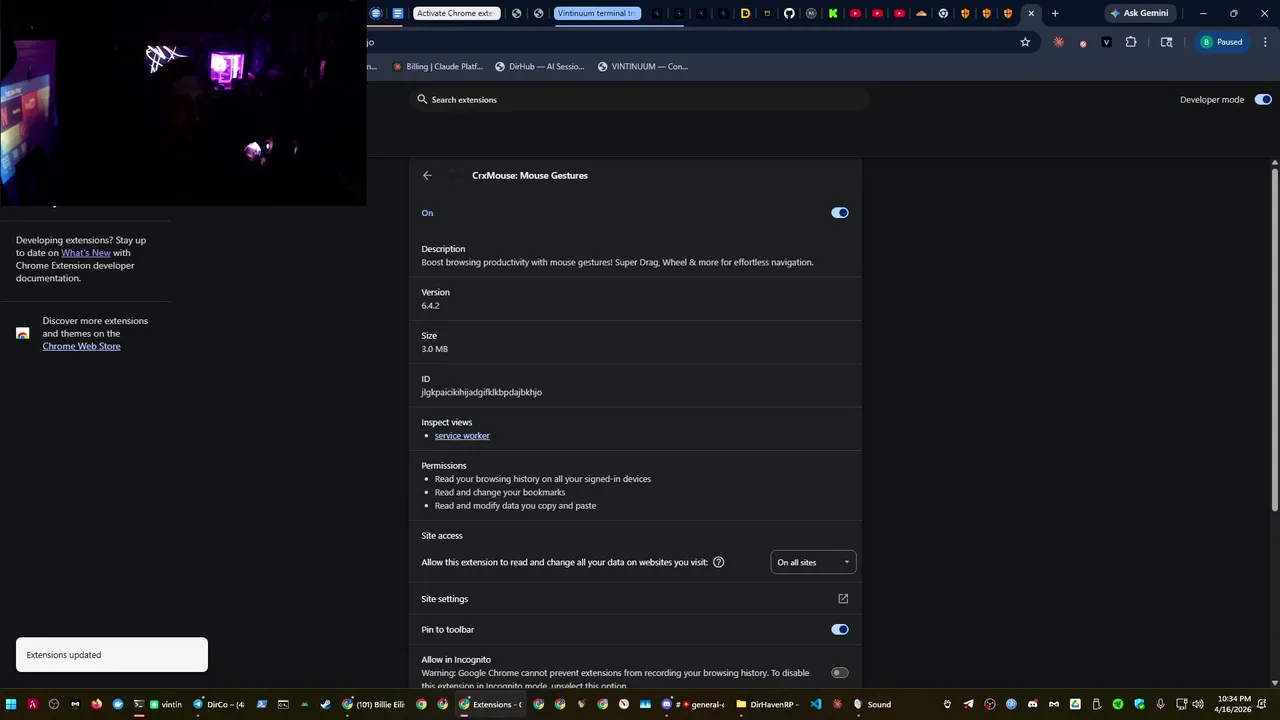The image size is (1280, 720).
Task: Open the volume speaker tray icon
Action: 1198,704
